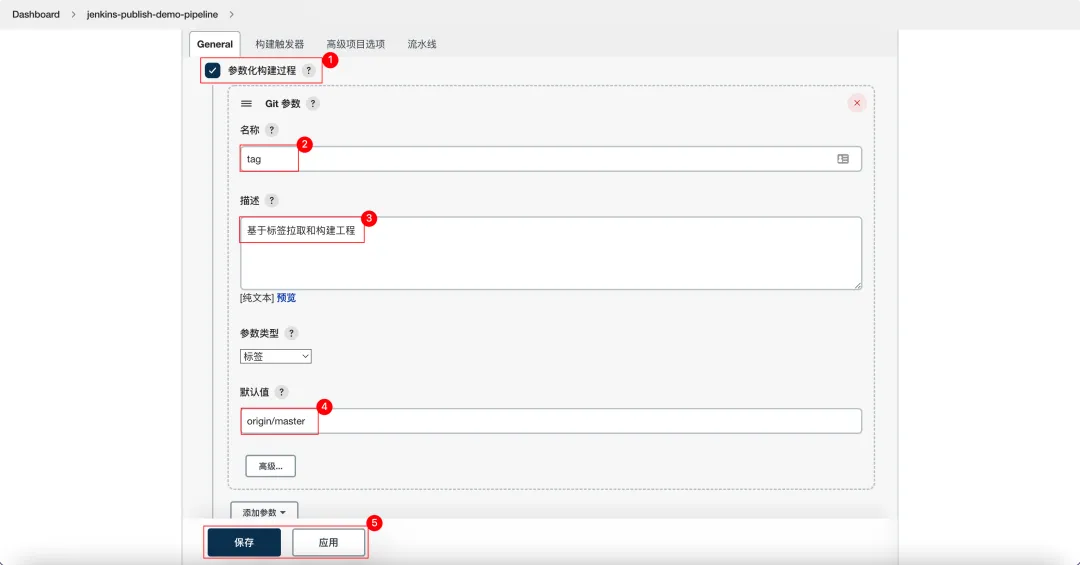Screen dimensions: 1080x565
Task: Open jenkins-publish-demo-pipeline breadcrumb link
Action: coord(152,14)
